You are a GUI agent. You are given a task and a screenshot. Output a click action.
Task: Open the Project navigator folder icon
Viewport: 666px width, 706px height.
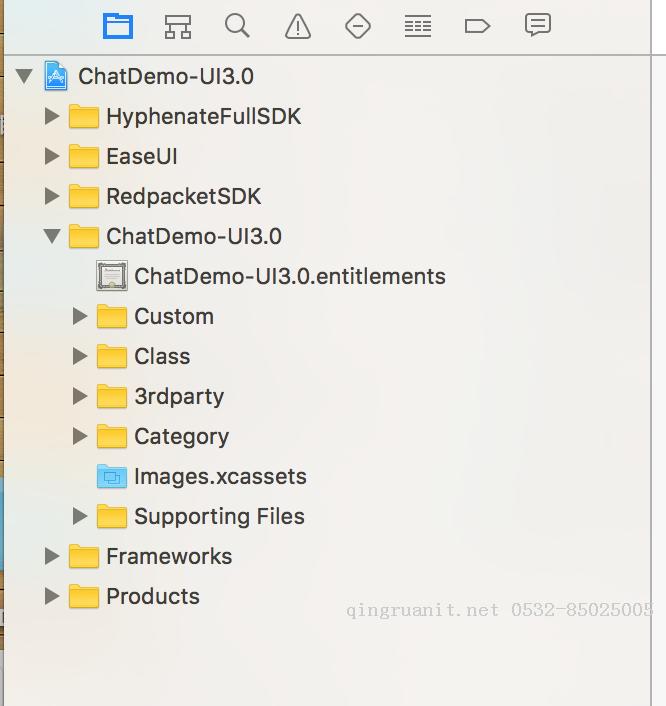coord(118,26)
